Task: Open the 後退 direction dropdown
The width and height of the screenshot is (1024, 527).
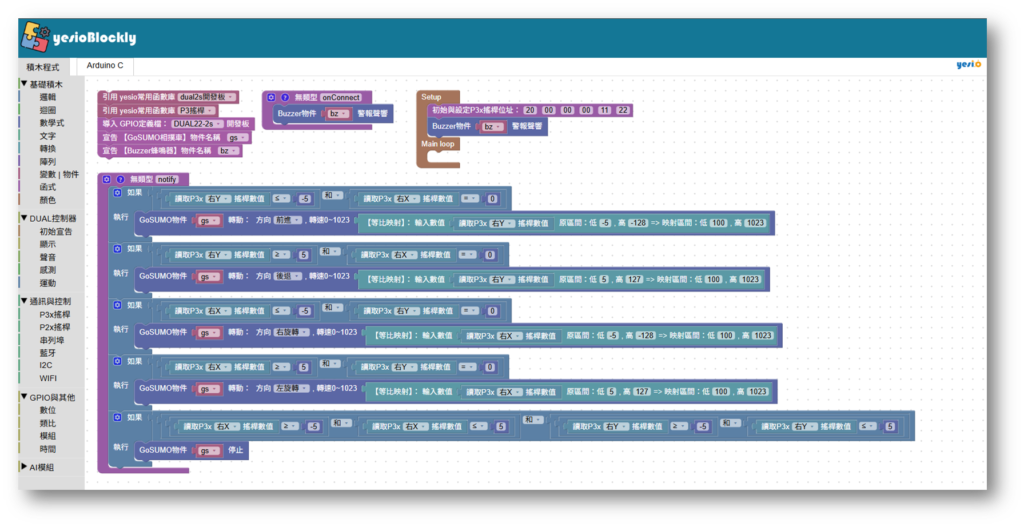Action: pyautogui.click(x=287, y=276)
